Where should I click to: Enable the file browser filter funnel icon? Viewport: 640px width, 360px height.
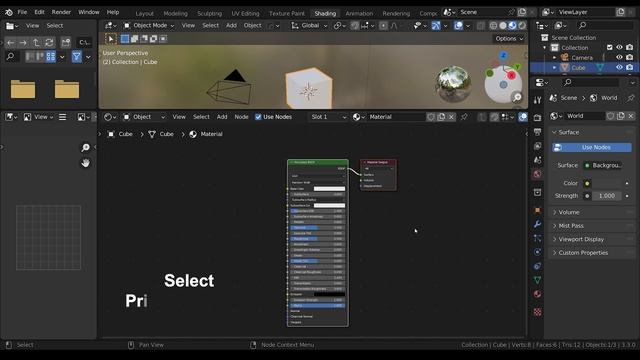pos(76,56)
